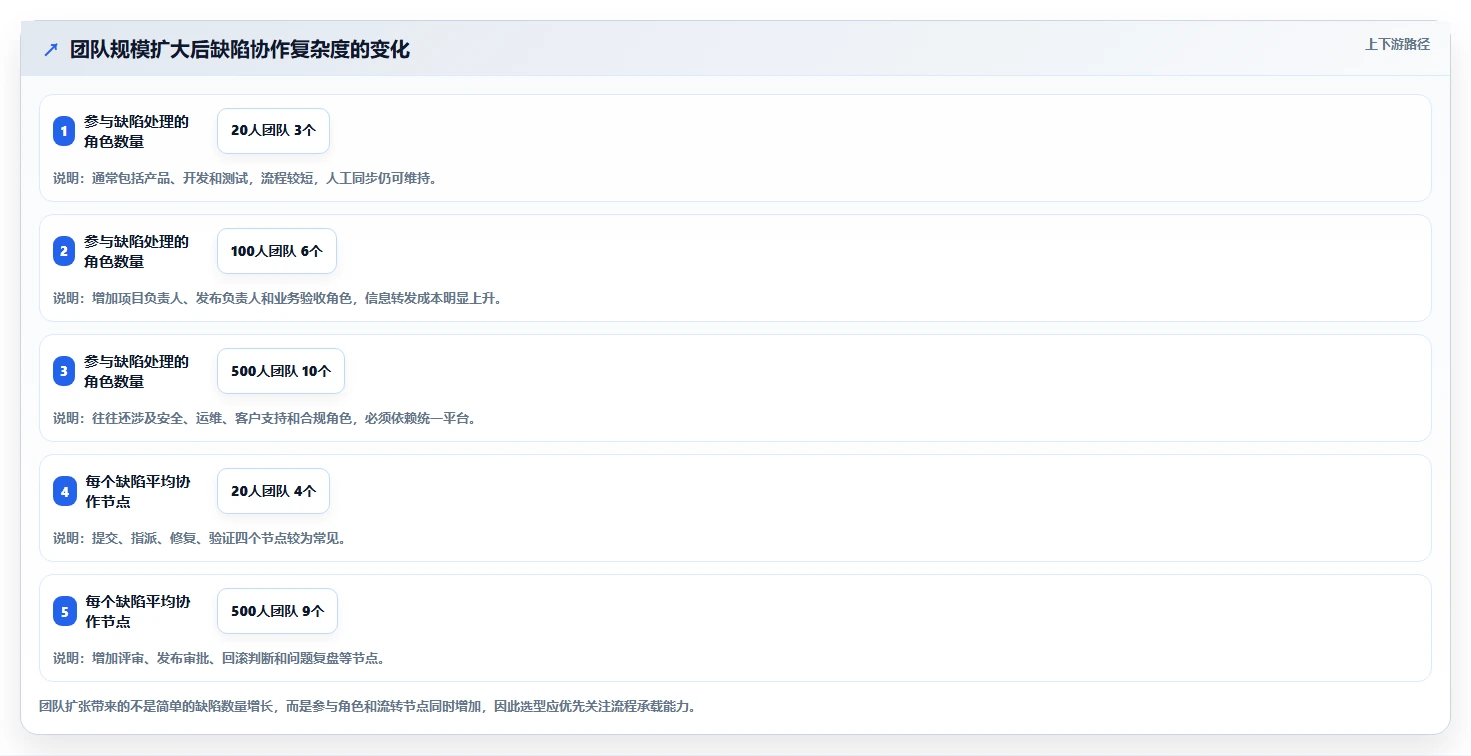
Task: Select the 20人团队 4个 value chip
Action: 273,491
